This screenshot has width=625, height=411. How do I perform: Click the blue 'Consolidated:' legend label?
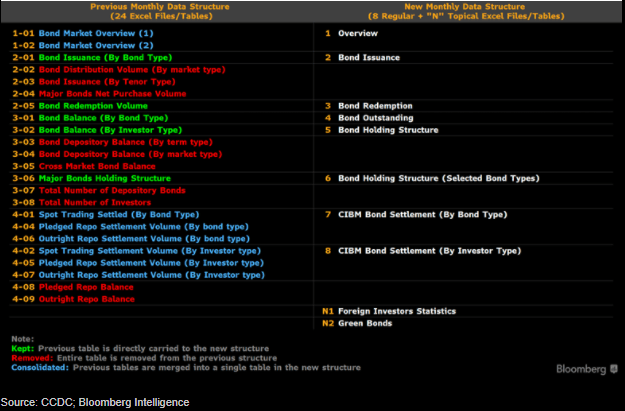40,368
